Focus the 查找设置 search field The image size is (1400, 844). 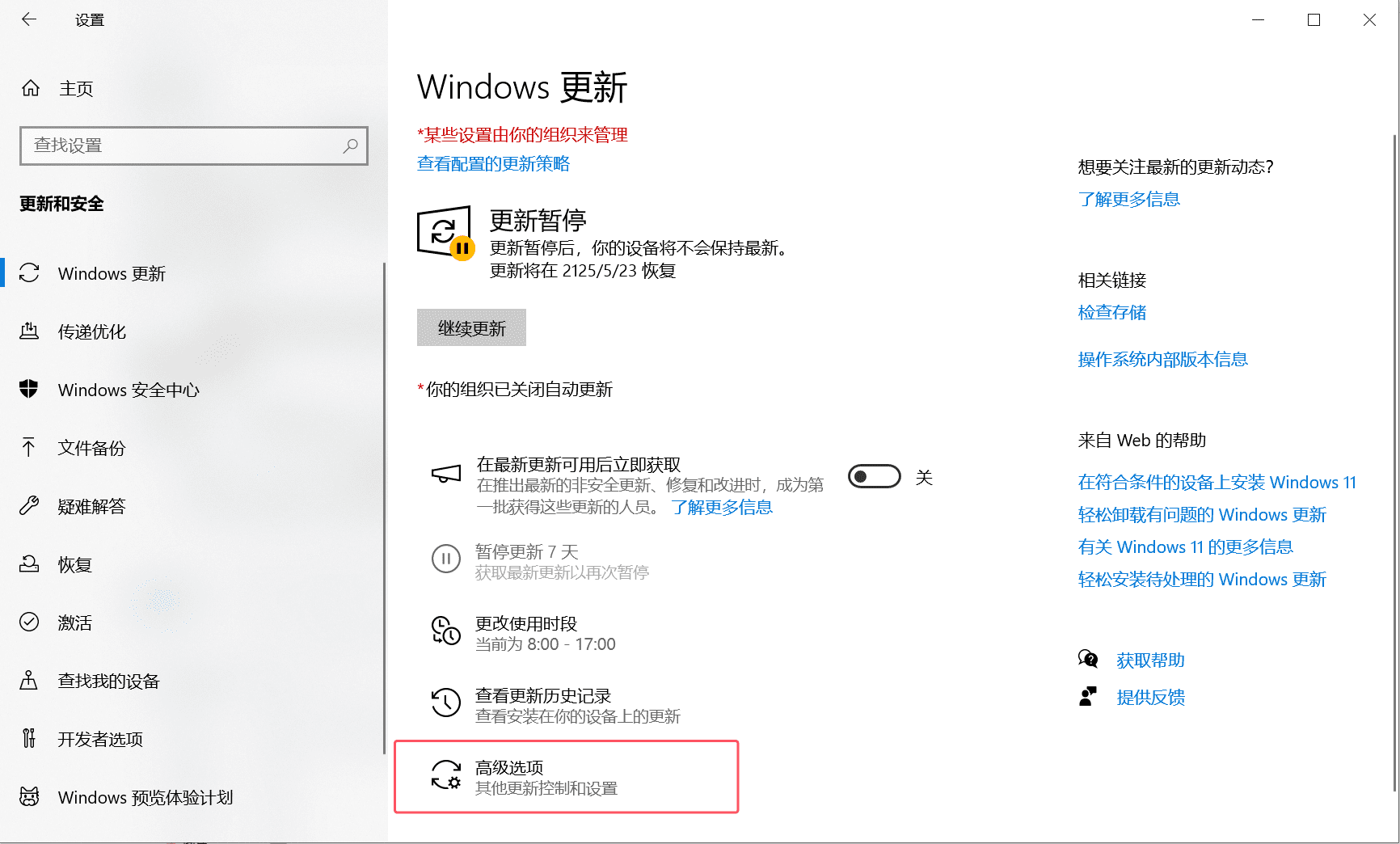pyautogui.click(x=194, y=146)
